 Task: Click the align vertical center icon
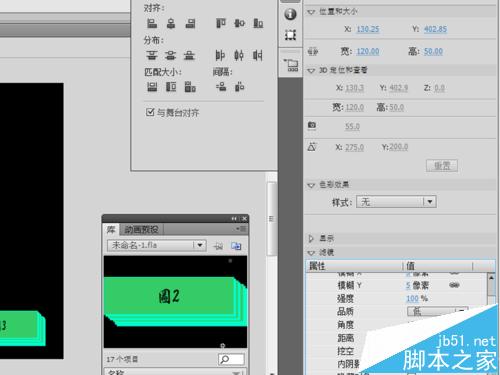(239, 23)
